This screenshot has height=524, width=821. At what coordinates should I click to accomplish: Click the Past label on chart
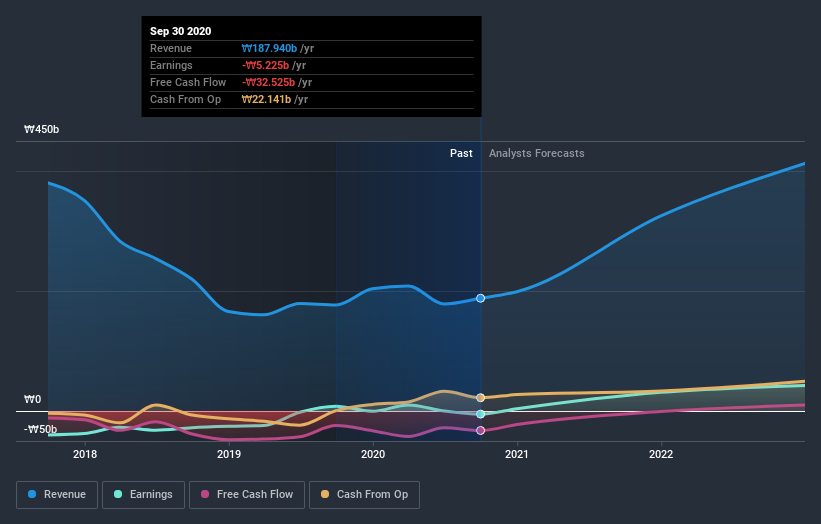click(461, 153)
